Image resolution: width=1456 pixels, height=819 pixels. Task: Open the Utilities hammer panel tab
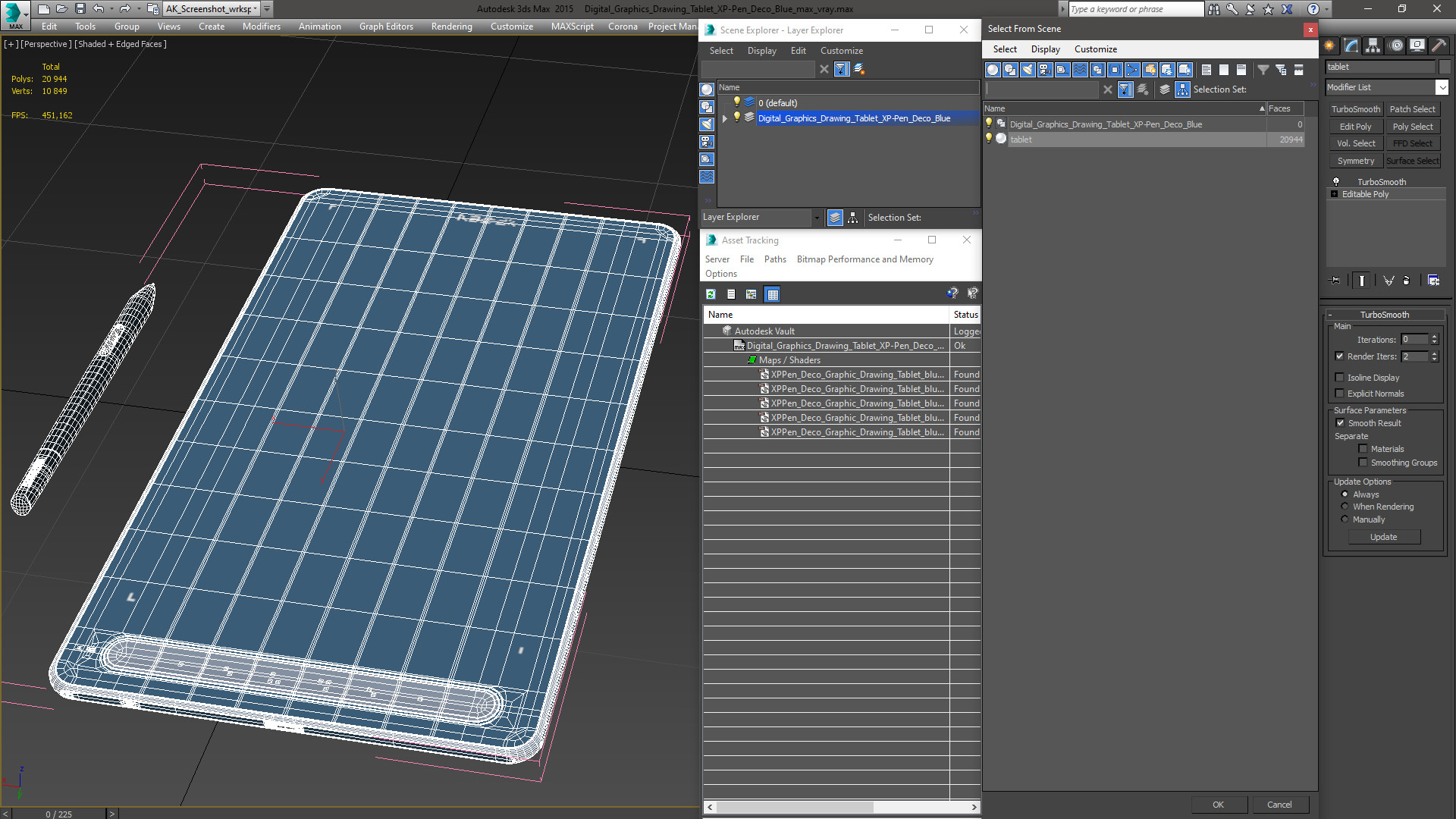click(x=1439, y=45)
